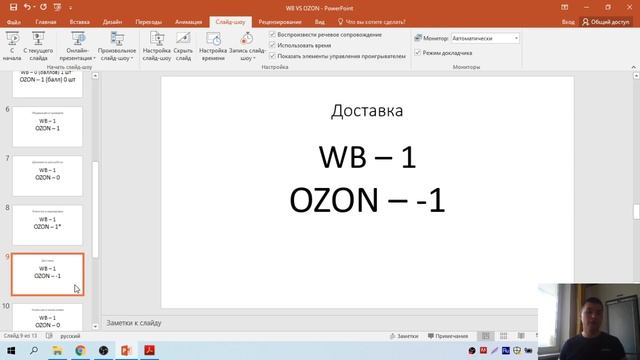Switch to the Переходы tab
This screenshot has width=640, height=360.
(149, 22)
